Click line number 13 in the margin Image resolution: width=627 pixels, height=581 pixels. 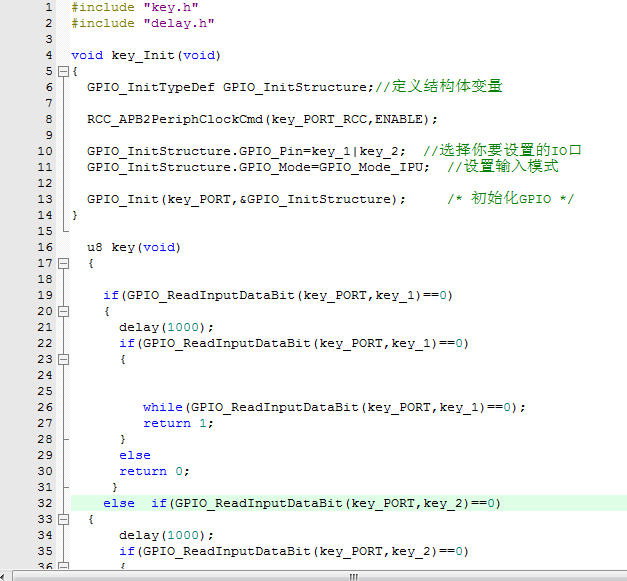click(45, 199)
